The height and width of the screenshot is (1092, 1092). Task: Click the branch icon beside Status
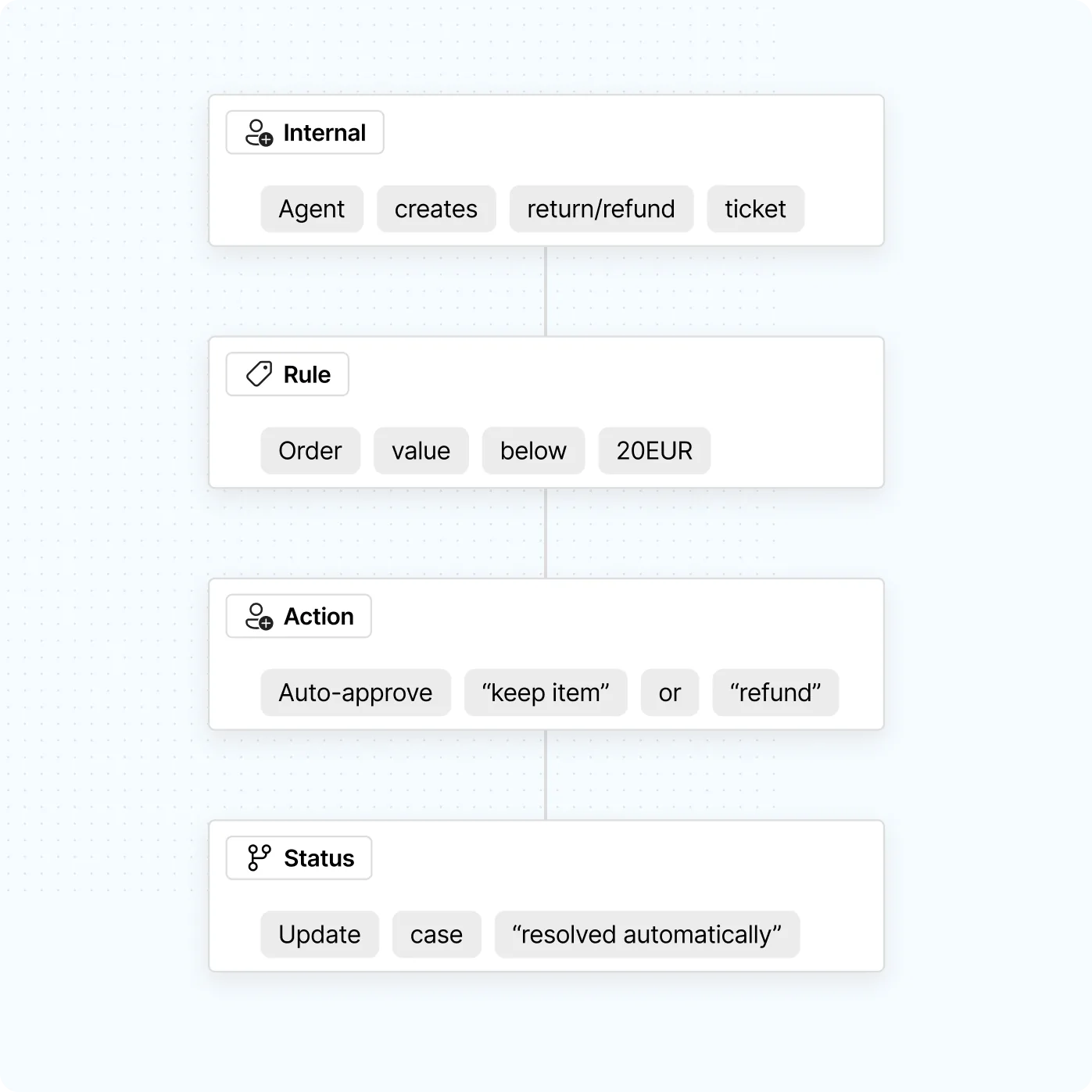(259, 857)
